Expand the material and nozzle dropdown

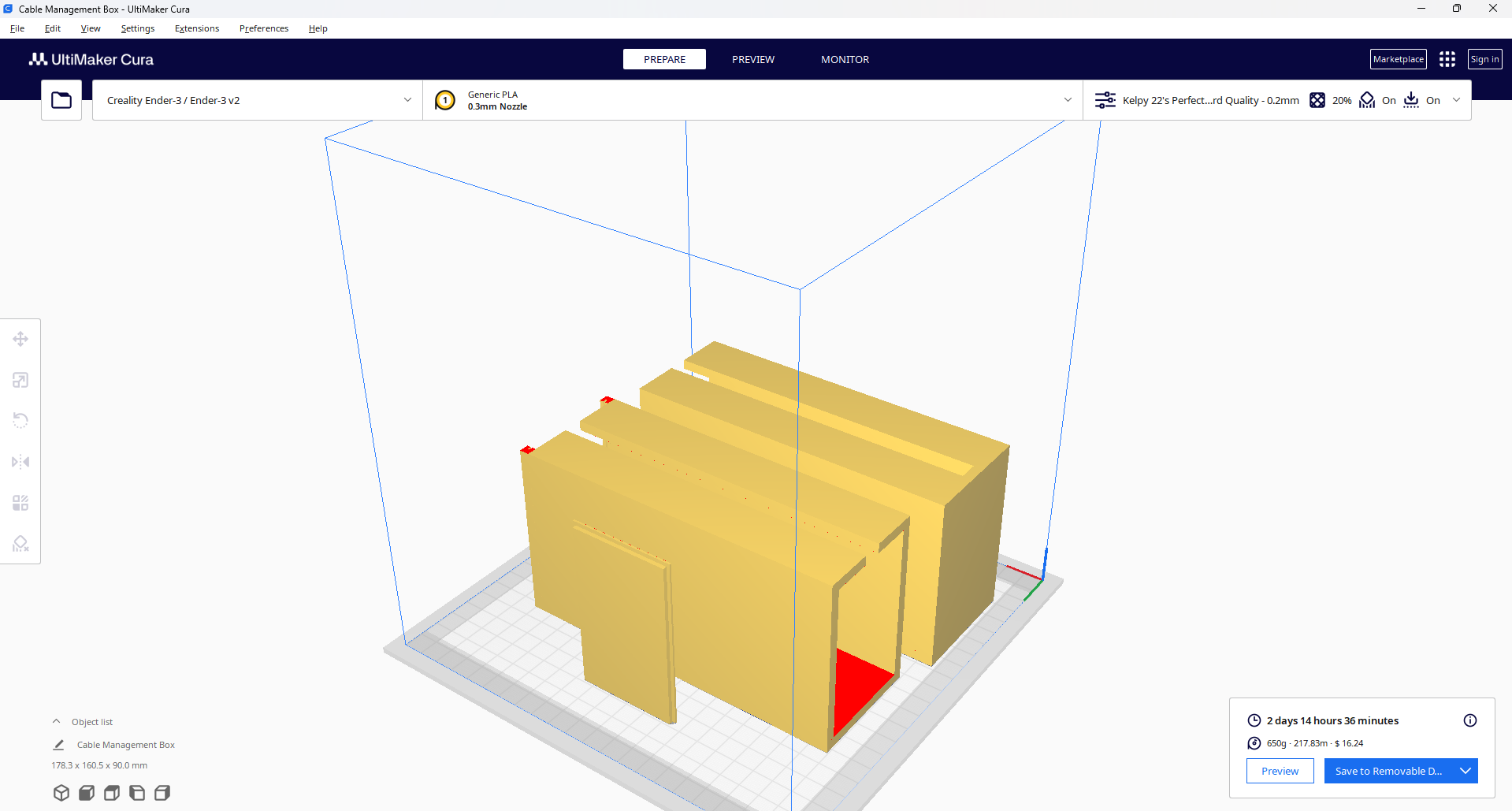click(1068, 100)
